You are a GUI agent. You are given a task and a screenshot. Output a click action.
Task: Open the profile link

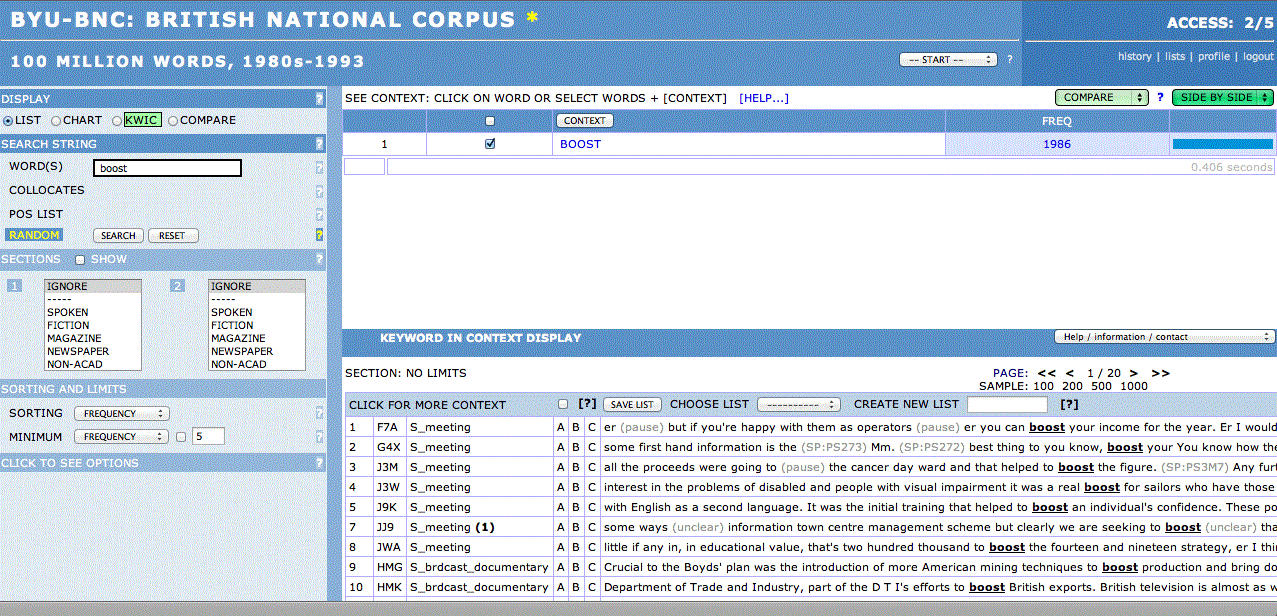coord(1214,57)
